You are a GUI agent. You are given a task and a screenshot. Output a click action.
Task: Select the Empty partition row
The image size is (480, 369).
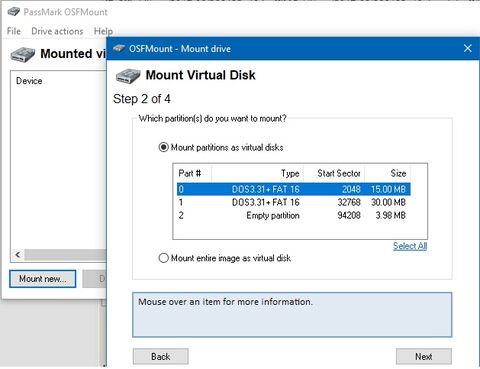[x=294, y=215]
